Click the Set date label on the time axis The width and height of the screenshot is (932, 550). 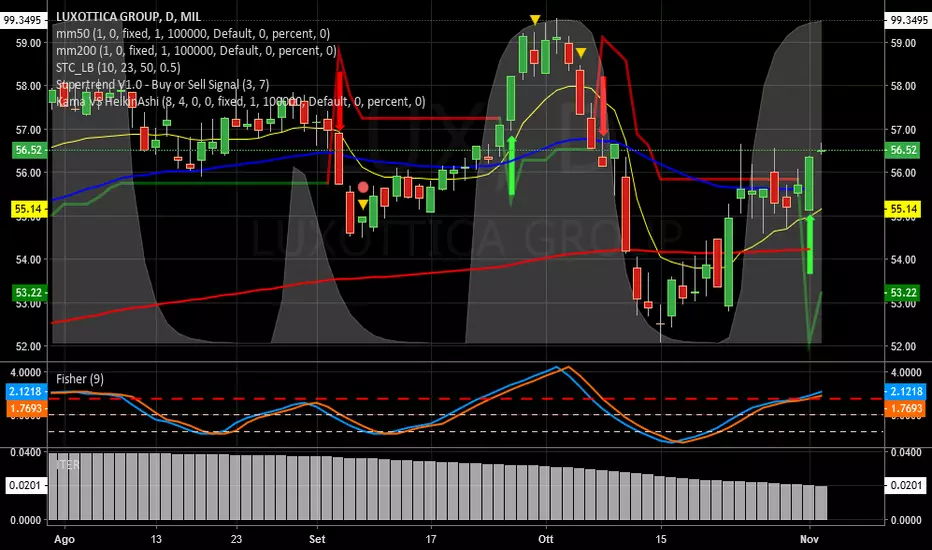click(317, 539)
